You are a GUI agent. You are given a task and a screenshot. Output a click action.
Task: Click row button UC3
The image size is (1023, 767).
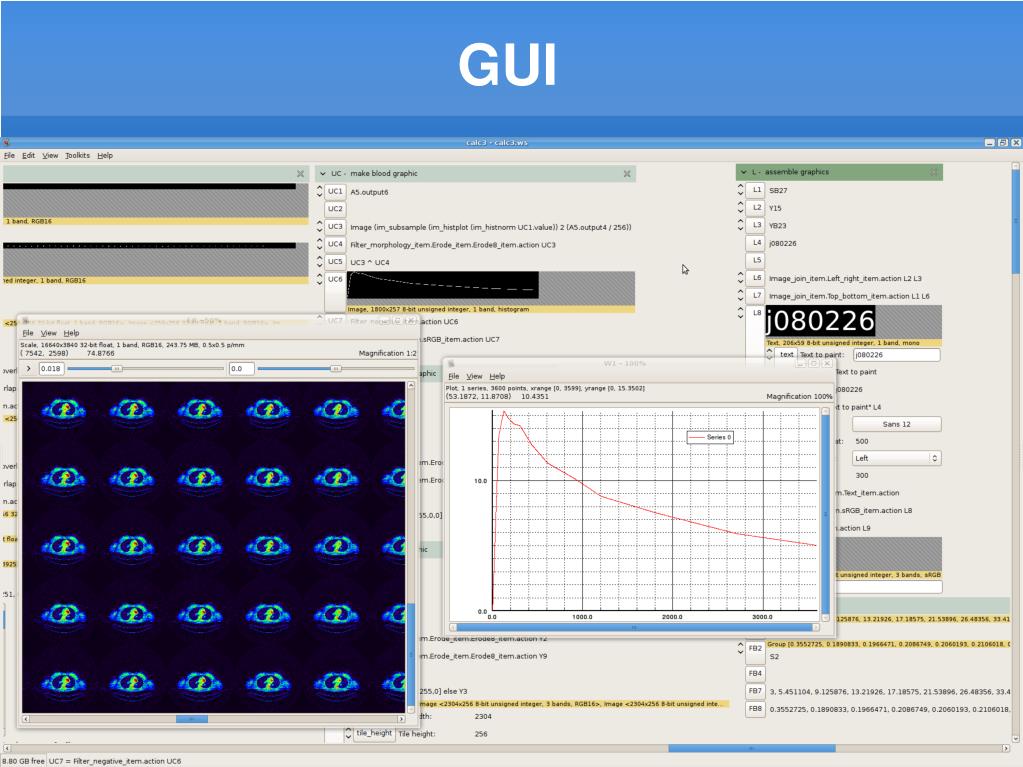[335, 227]
